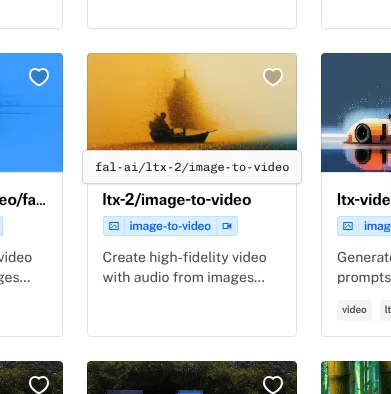Favorite the blue thumbnail card
391x394 pixels.
pos(39,77)
